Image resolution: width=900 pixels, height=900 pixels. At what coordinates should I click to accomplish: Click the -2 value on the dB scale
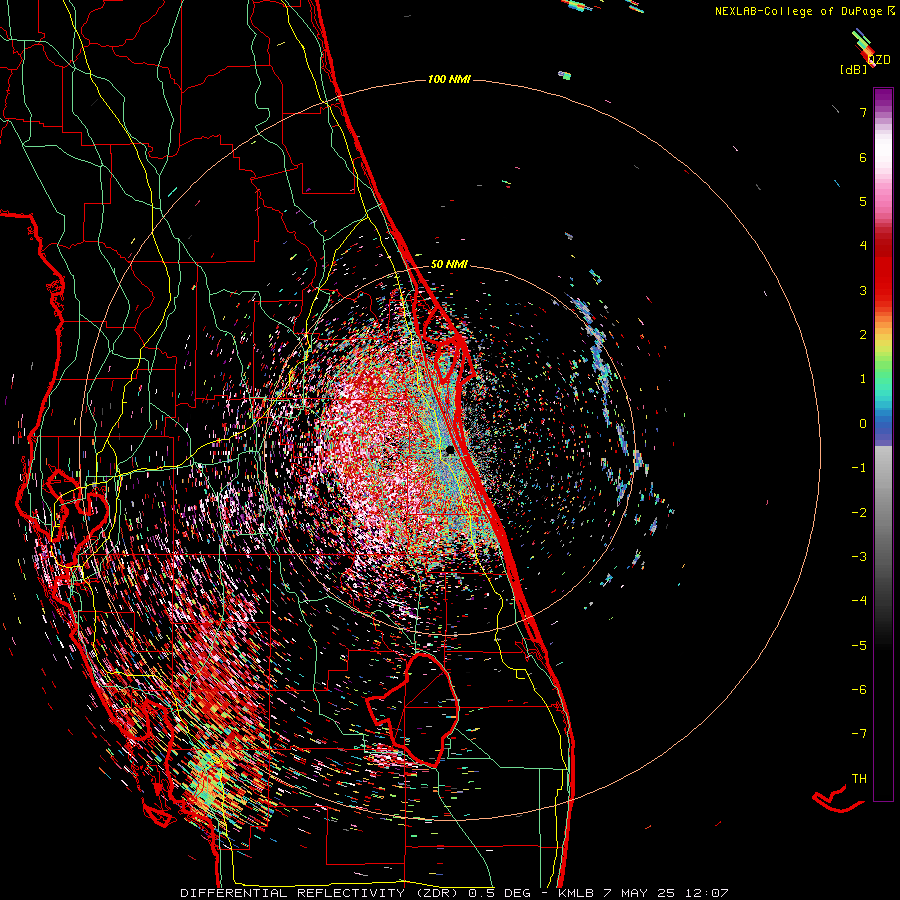[859, 513]
